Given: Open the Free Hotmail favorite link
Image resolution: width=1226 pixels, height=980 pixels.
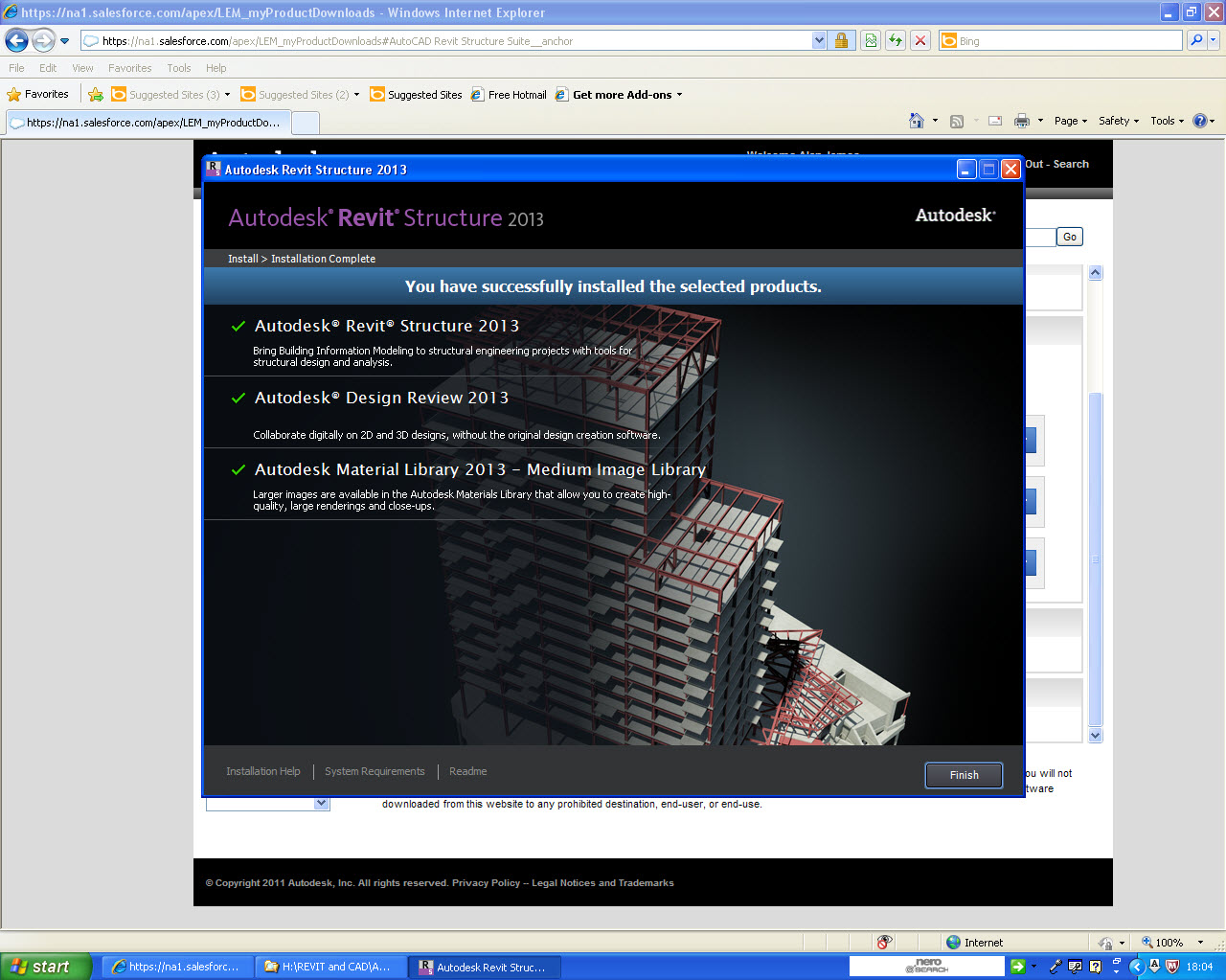Looking at the screenshot, I should 508,95.
